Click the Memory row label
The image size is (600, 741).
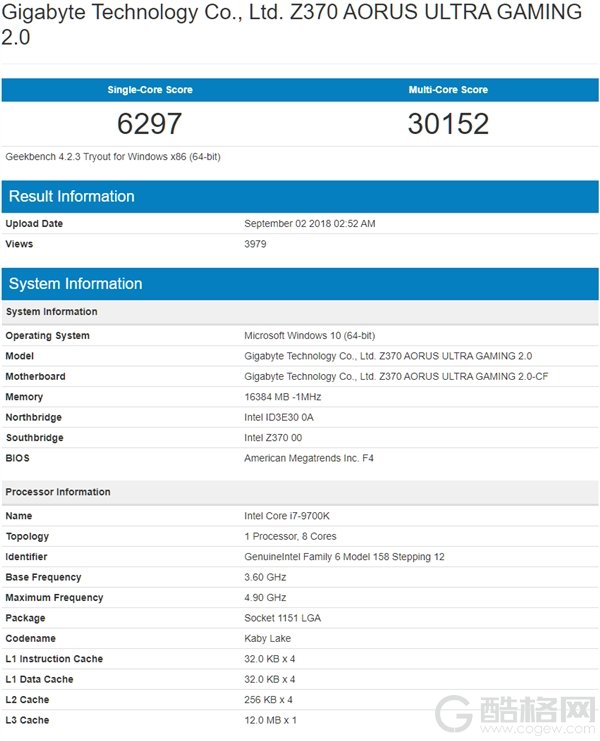[x=24, y=397]
